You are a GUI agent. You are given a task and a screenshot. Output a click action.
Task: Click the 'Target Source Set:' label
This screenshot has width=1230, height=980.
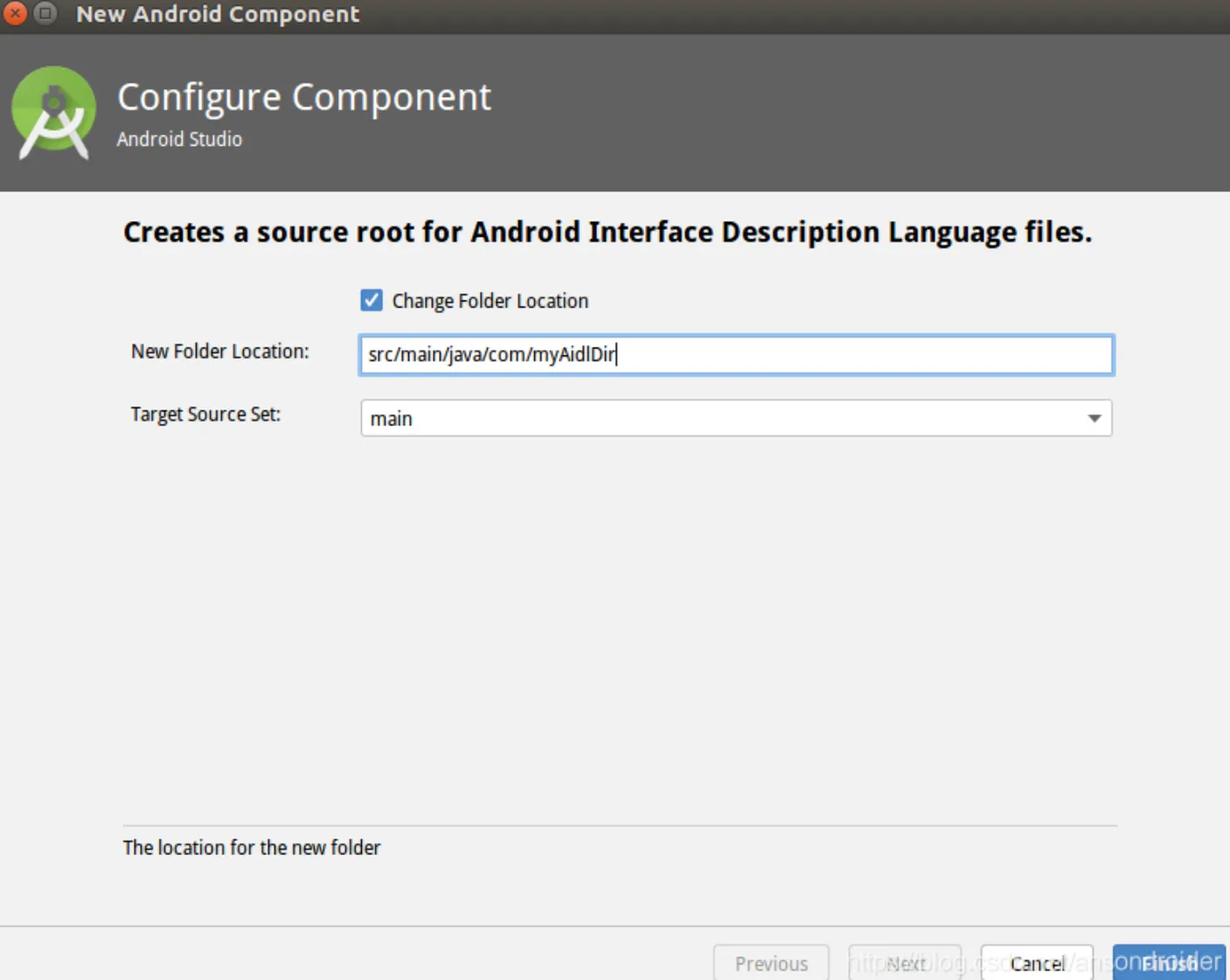click(x=206, y=414)
